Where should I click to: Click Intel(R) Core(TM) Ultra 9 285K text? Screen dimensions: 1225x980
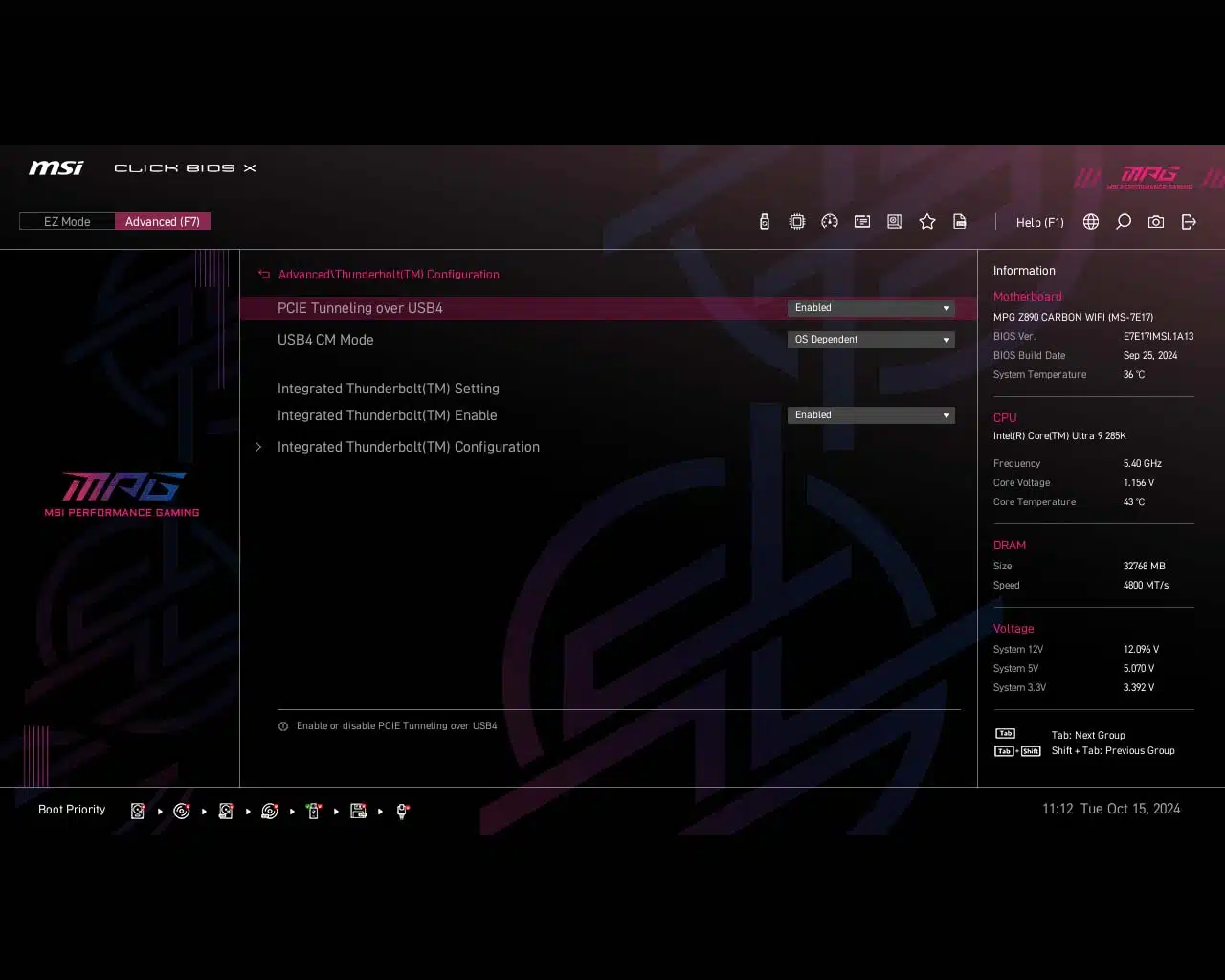click(x=1059, y=436)
